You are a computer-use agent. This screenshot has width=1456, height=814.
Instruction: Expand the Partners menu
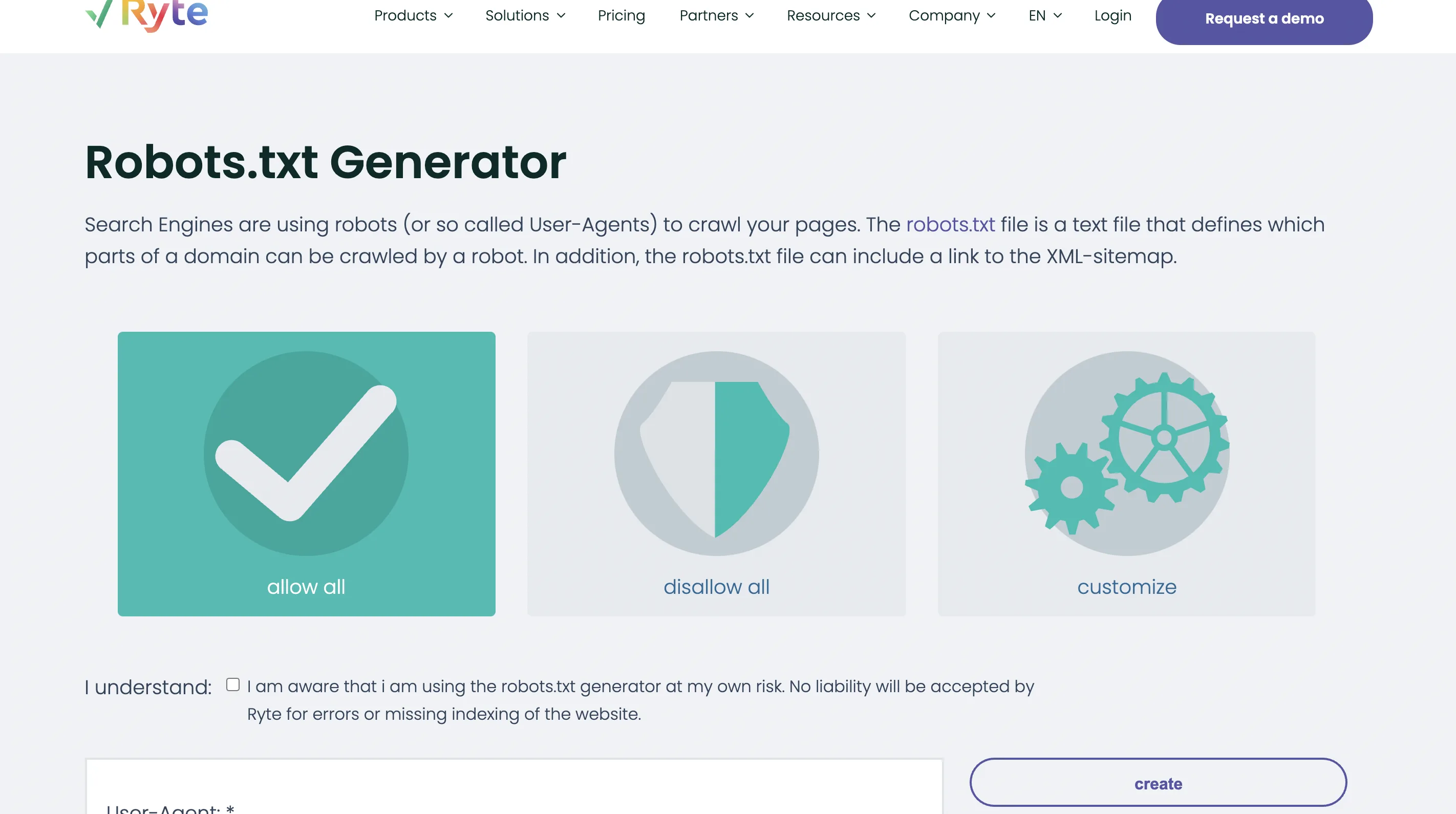tap(716, 16)
